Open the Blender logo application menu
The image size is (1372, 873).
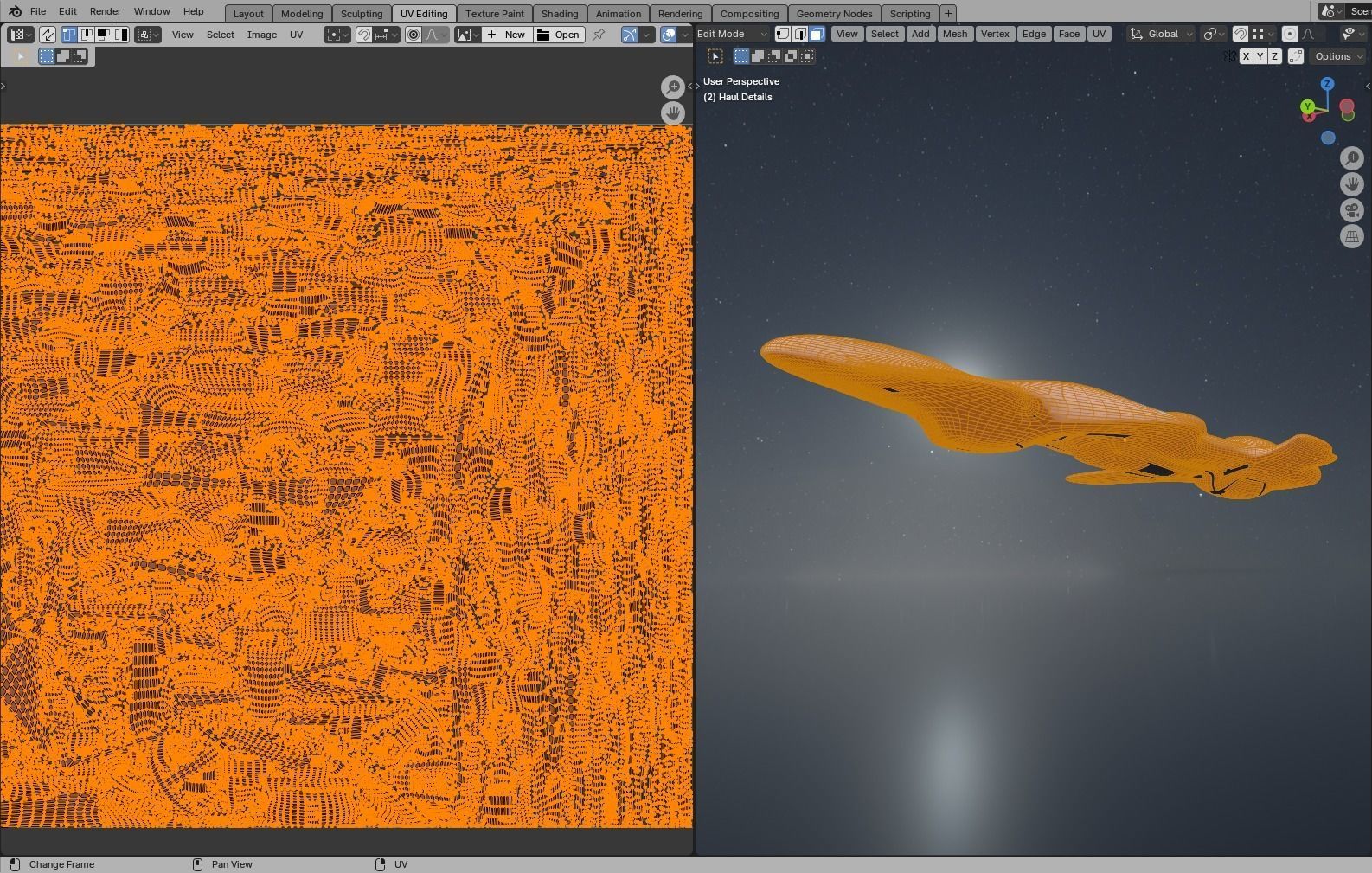[x=14, y=11]
